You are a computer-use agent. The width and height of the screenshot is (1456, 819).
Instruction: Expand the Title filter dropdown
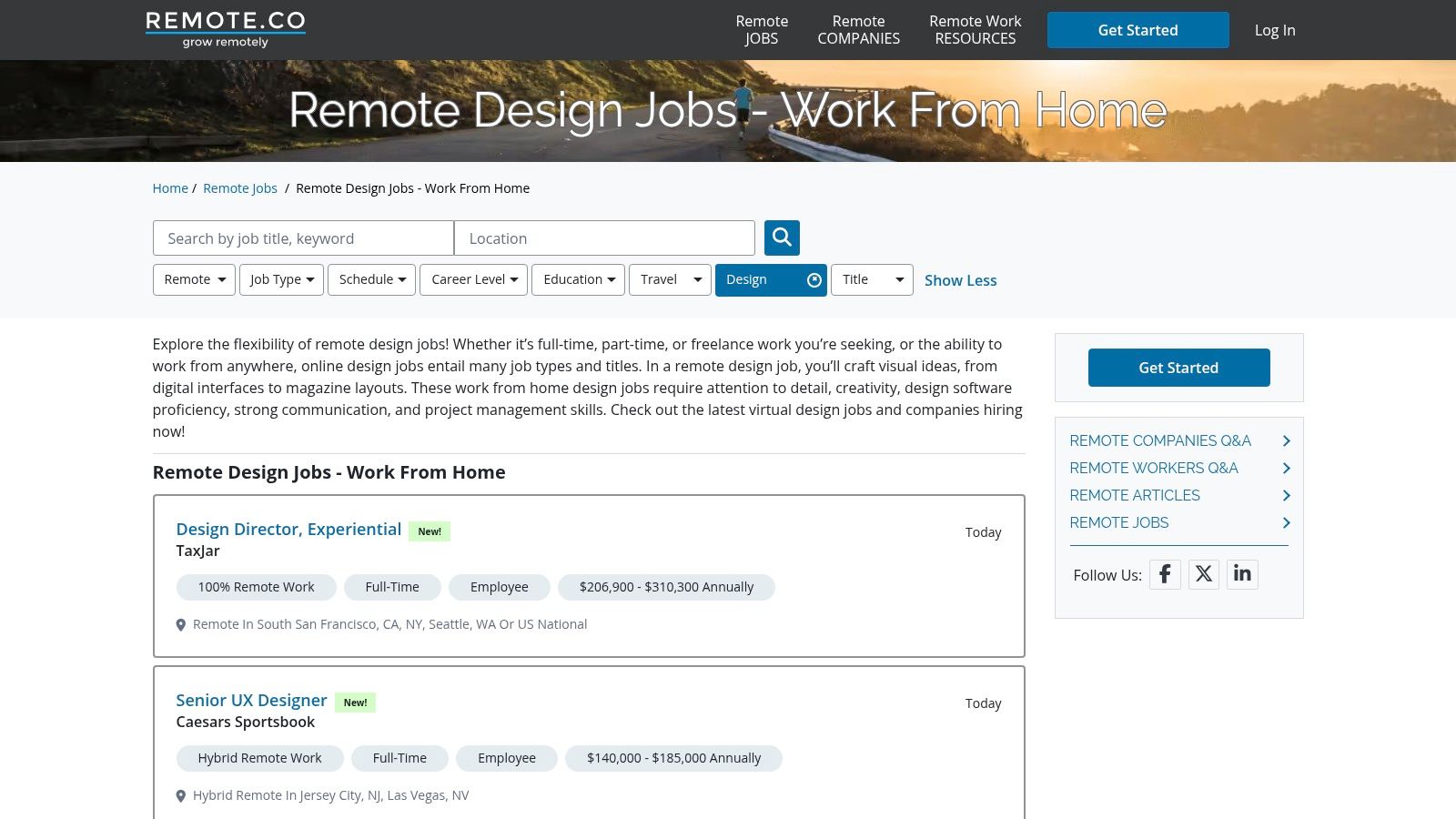(872, 279)
